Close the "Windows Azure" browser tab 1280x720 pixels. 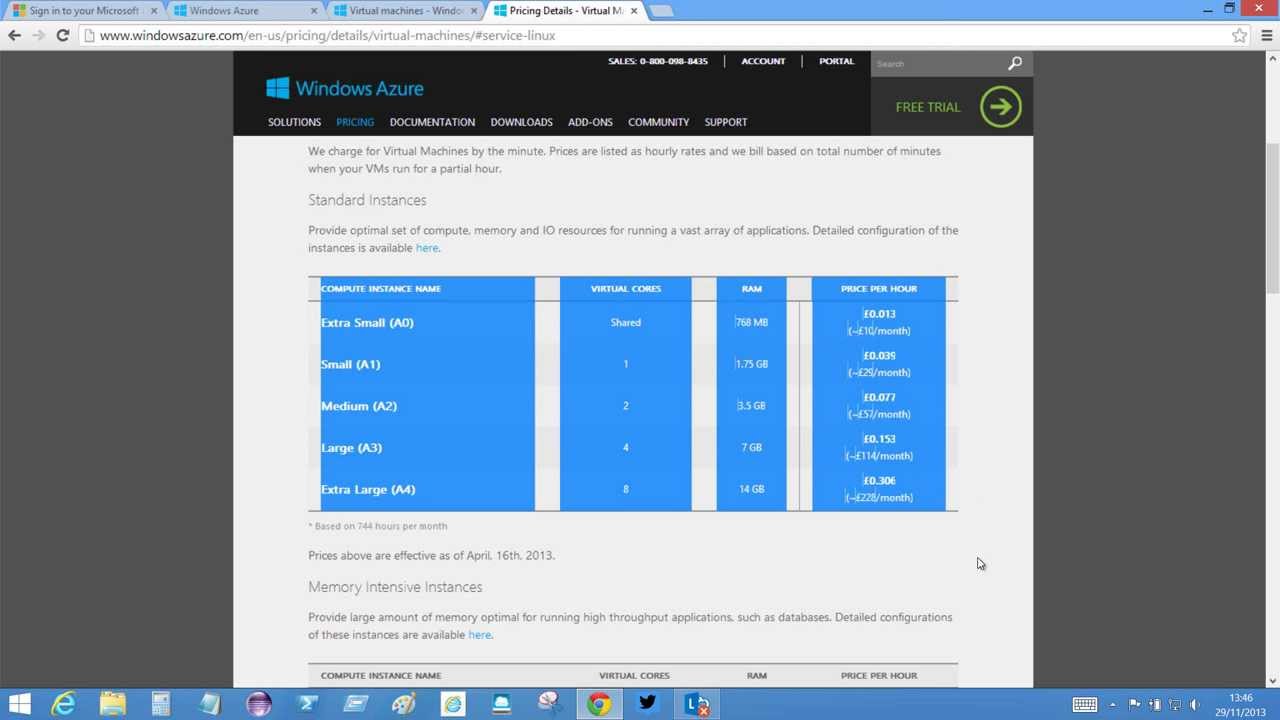coord(314,10)
